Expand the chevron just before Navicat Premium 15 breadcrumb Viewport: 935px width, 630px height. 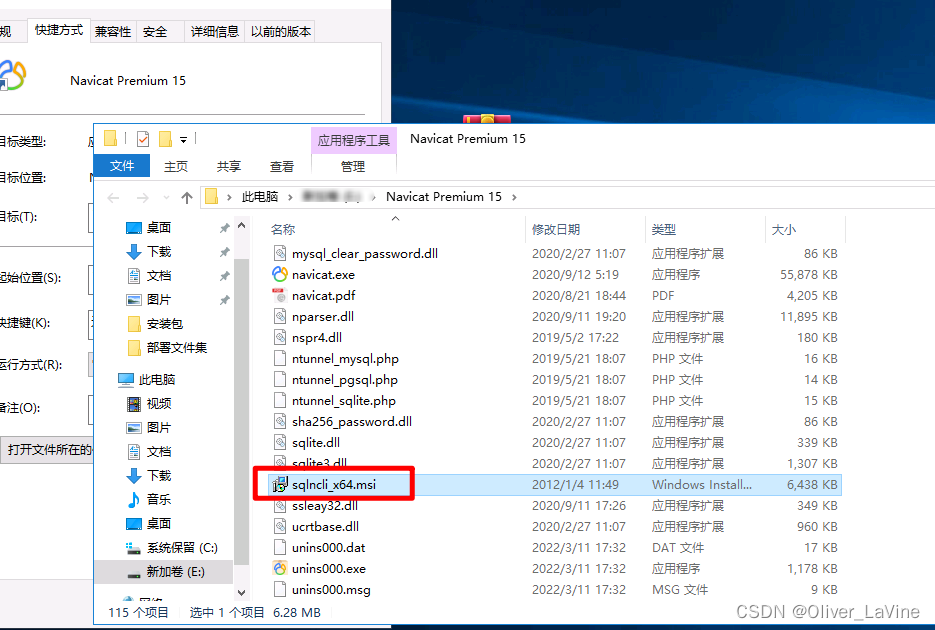(373, 197)
